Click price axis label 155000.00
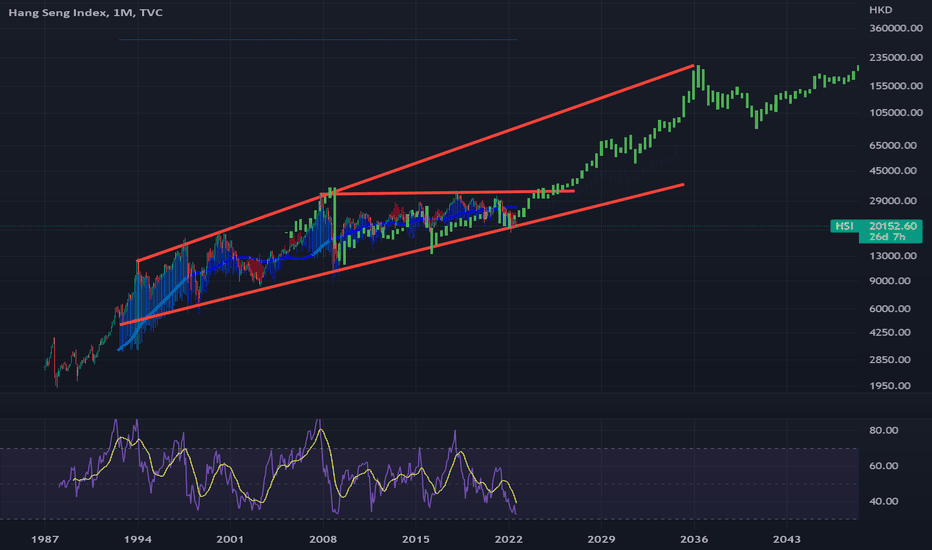This screenshot has width=932, height=550. 896,86
